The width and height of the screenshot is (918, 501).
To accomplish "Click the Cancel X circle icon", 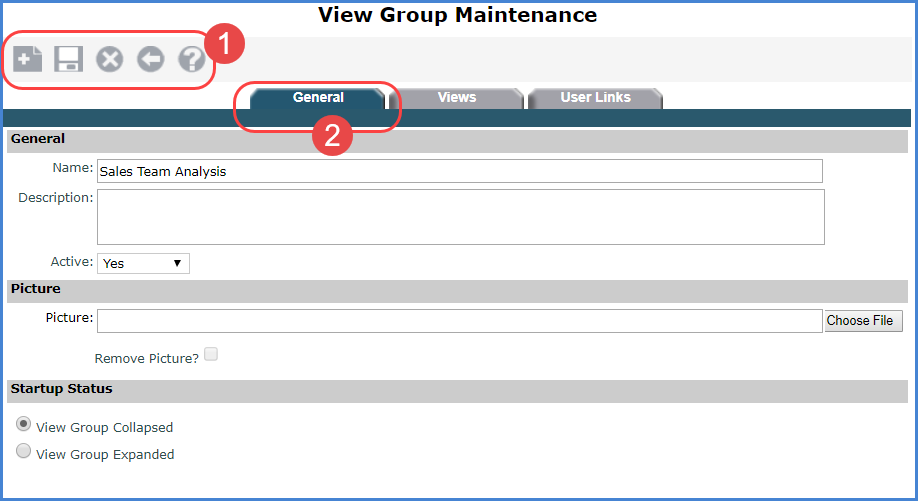I will [x=109, y=60].
